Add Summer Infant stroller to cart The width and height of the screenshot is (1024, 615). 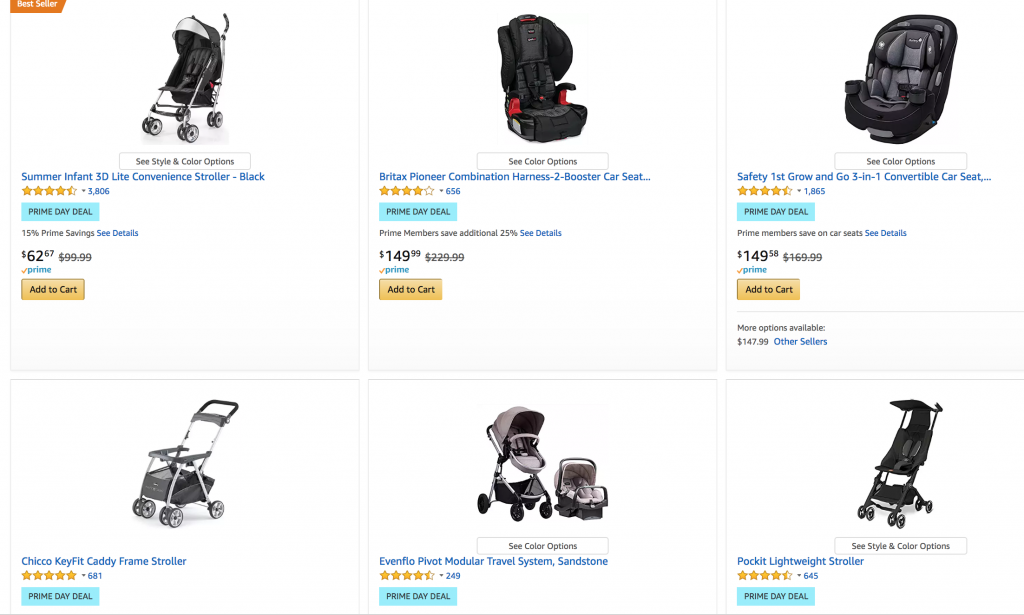tap(53, 289)
